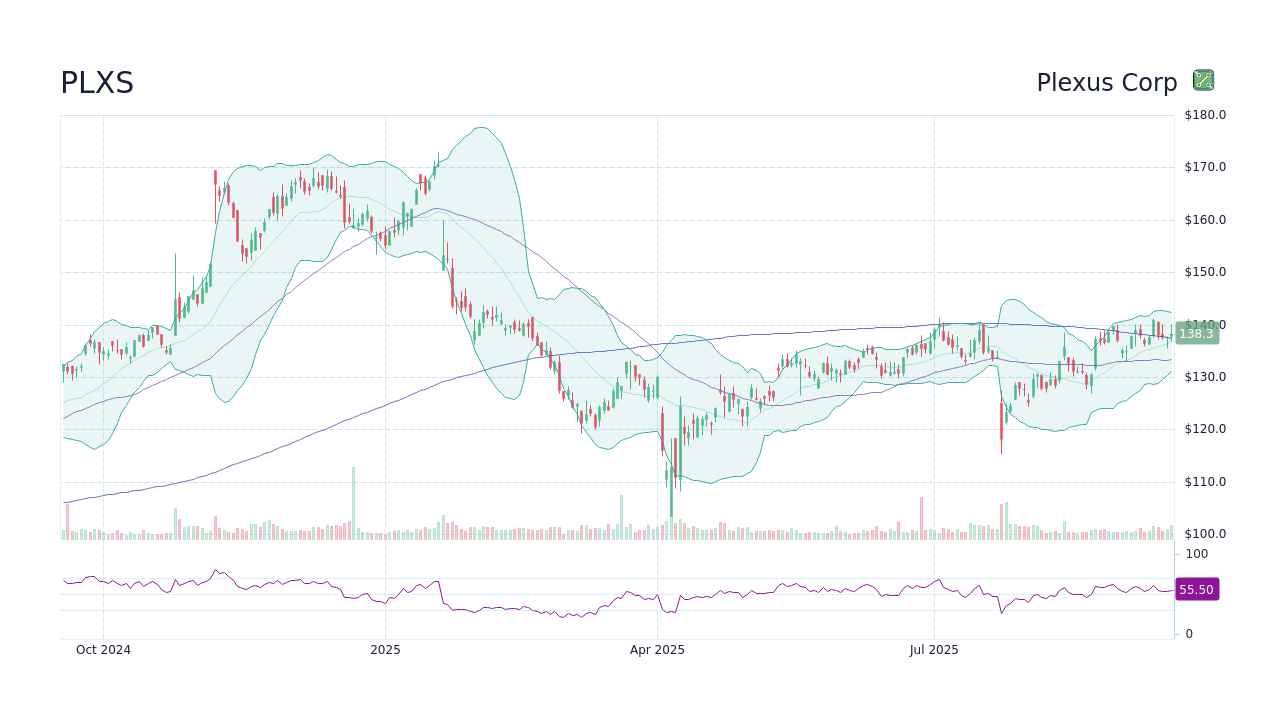Click the date label reading only 2025

pyautogui.click(x=385, y=650)
